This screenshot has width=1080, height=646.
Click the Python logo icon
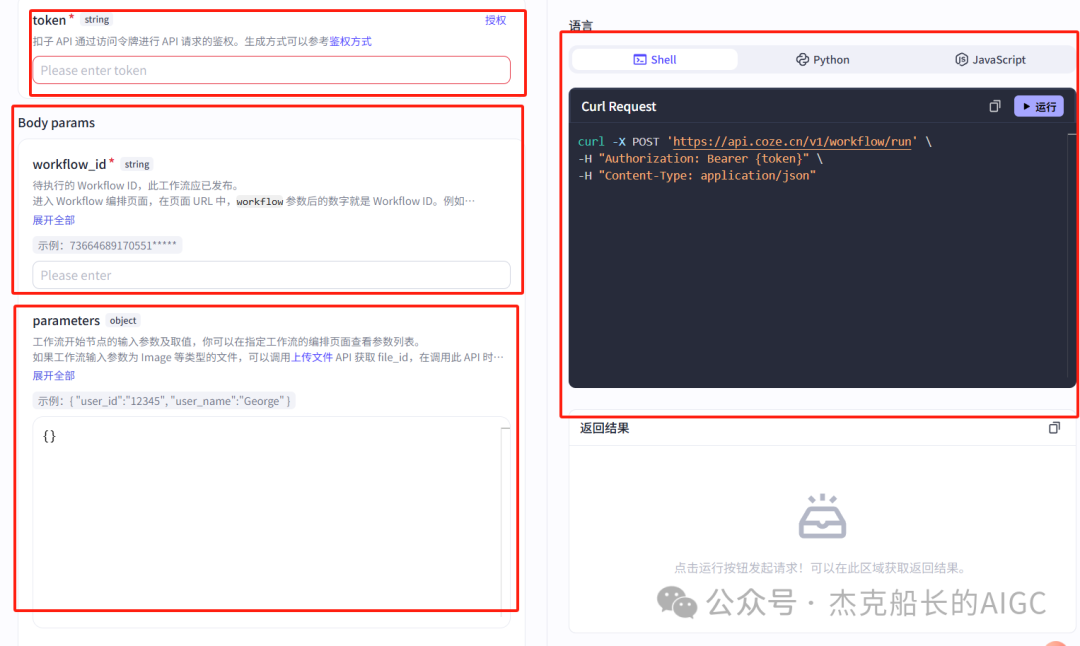click(x=802, y=60)
